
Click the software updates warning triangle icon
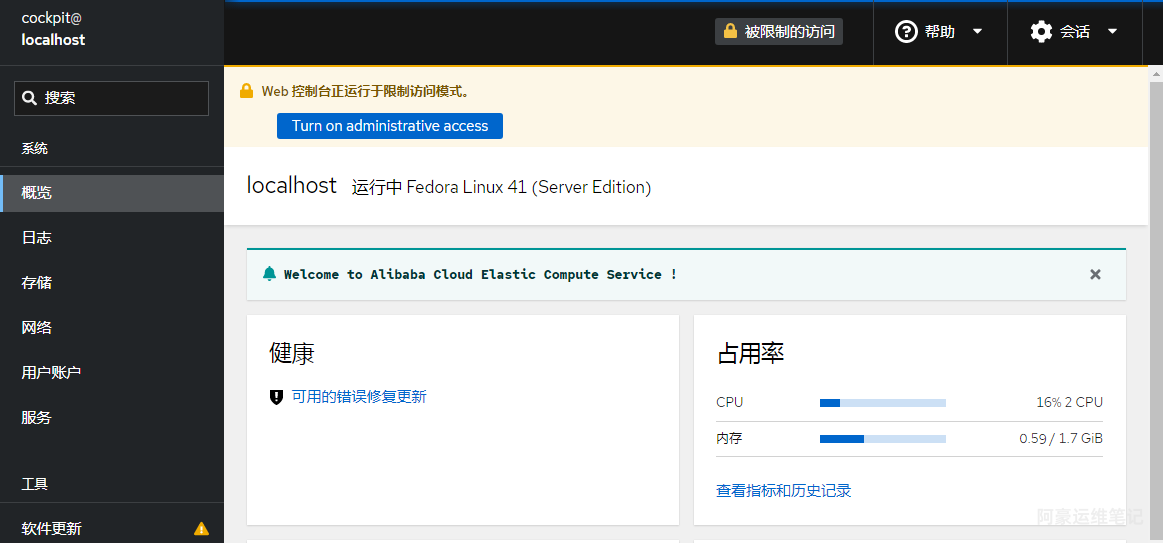pos(201,529)
